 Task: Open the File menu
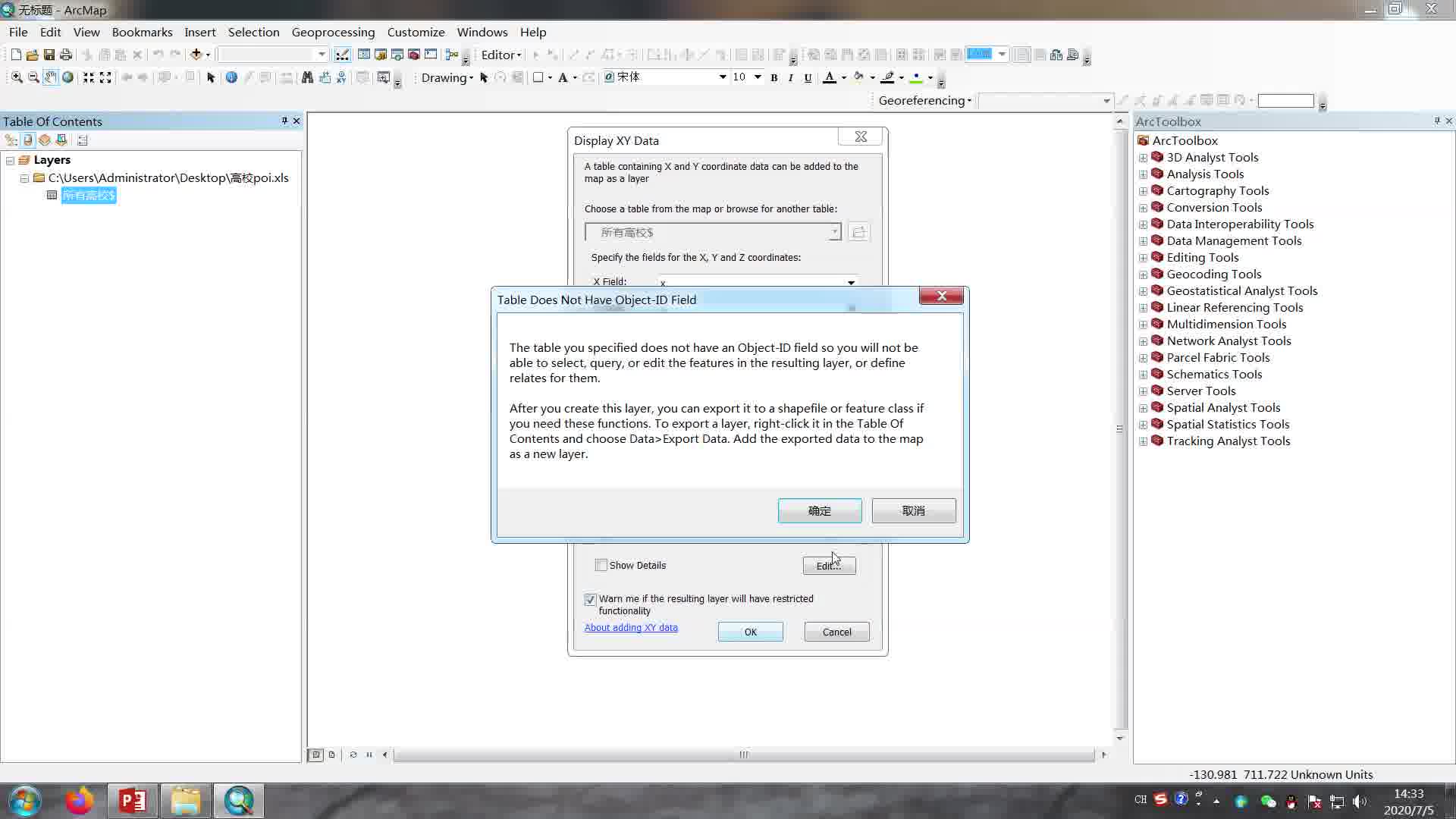coord(18,32)
